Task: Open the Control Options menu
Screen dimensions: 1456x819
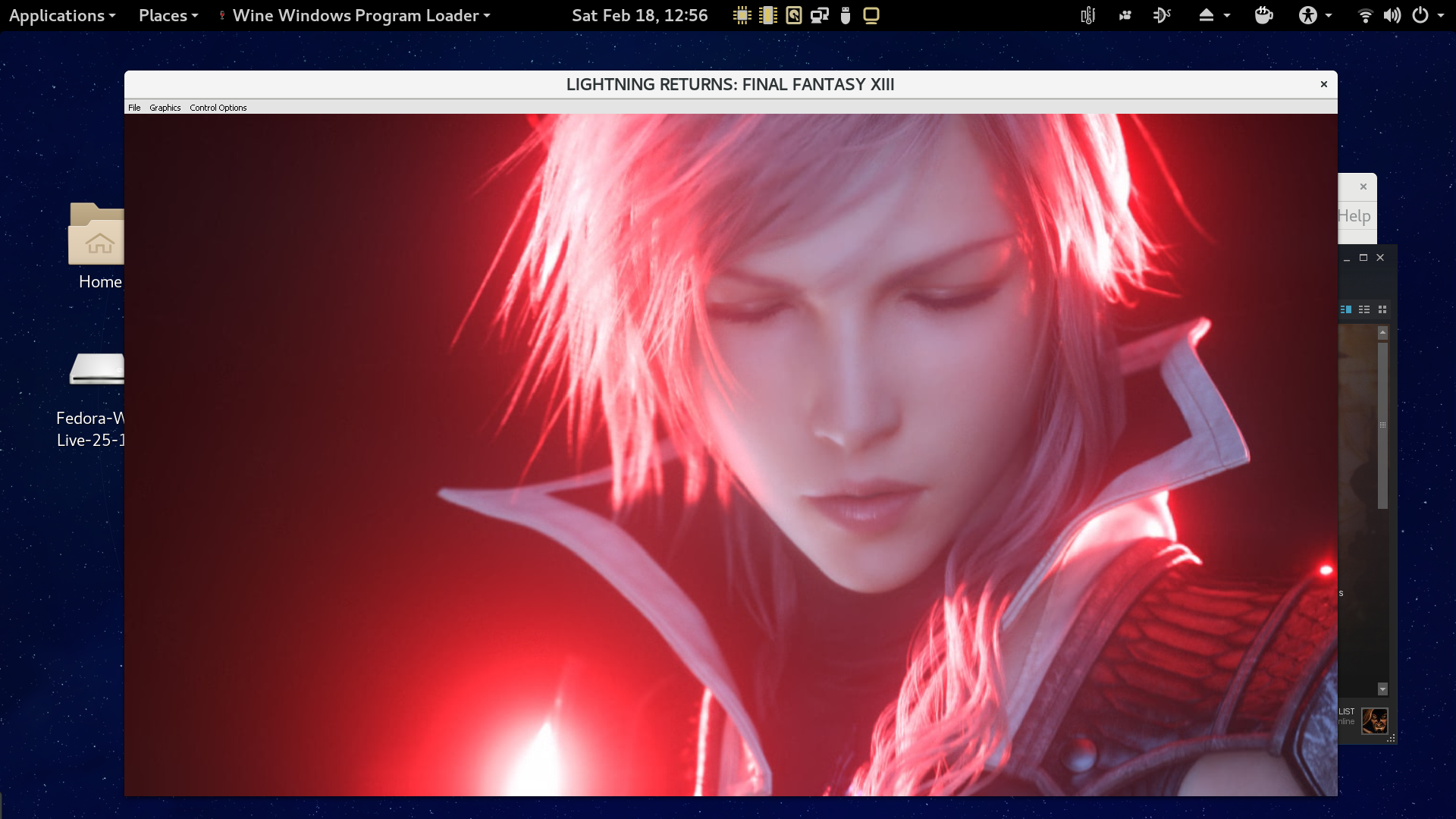Action: click(218, 108)
